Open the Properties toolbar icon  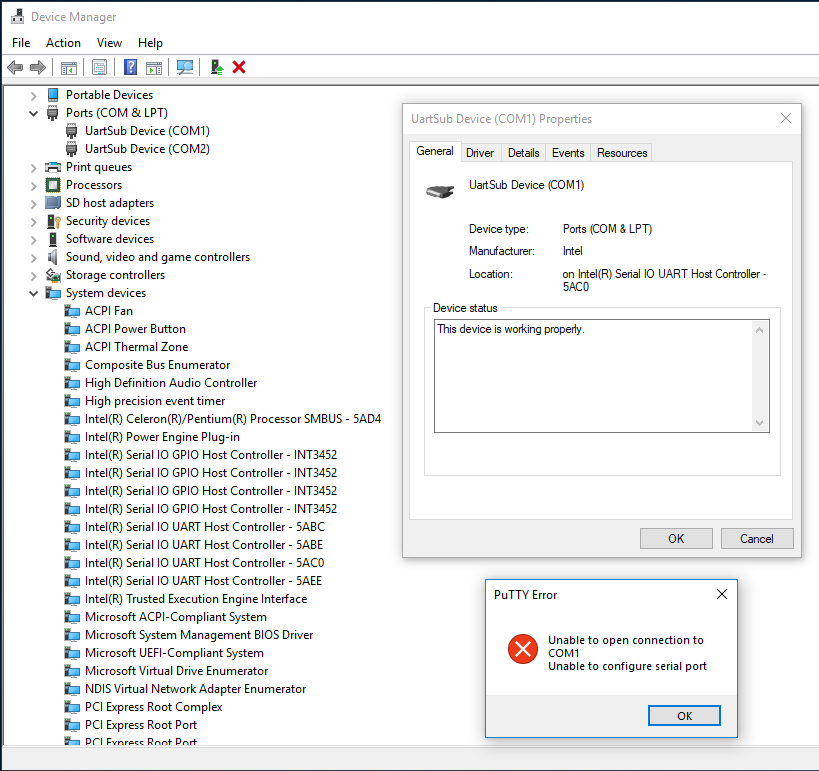tap(99, 67)
